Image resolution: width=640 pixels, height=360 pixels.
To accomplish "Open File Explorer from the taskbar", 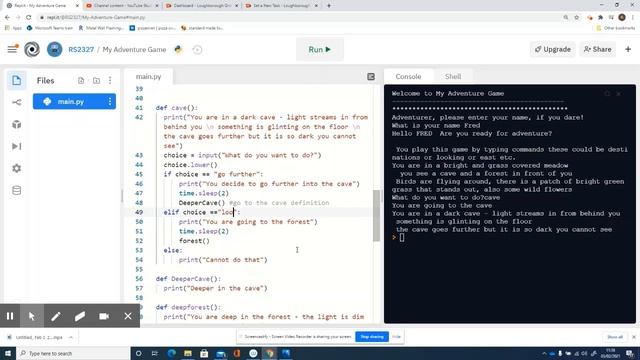I will point(188,353).
